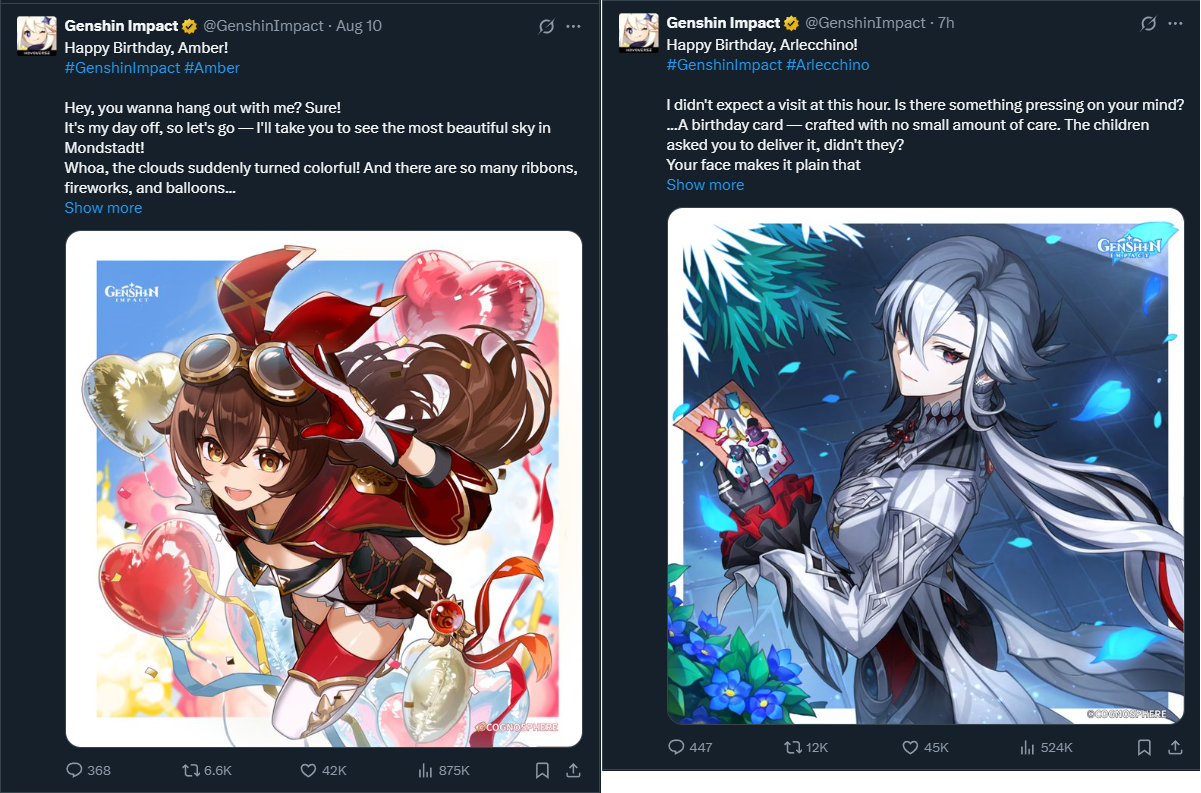Open the more options menu on Arlecchino tweet
The height and width of the screenshot is (793, 1201).
(1175, 22)
